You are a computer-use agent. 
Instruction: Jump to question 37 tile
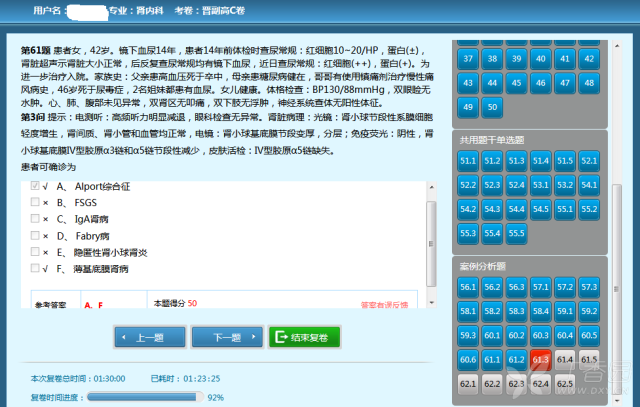[468, 59]
